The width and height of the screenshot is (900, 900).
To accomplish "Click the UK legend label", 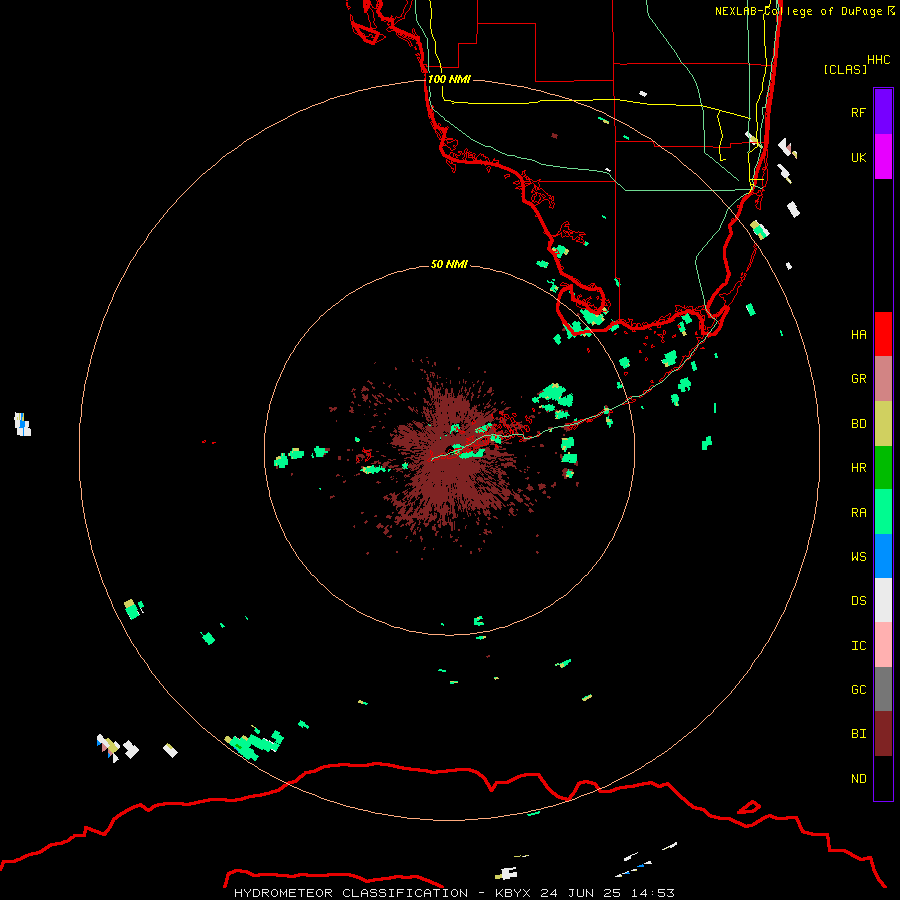I will [x=858, y=157].
